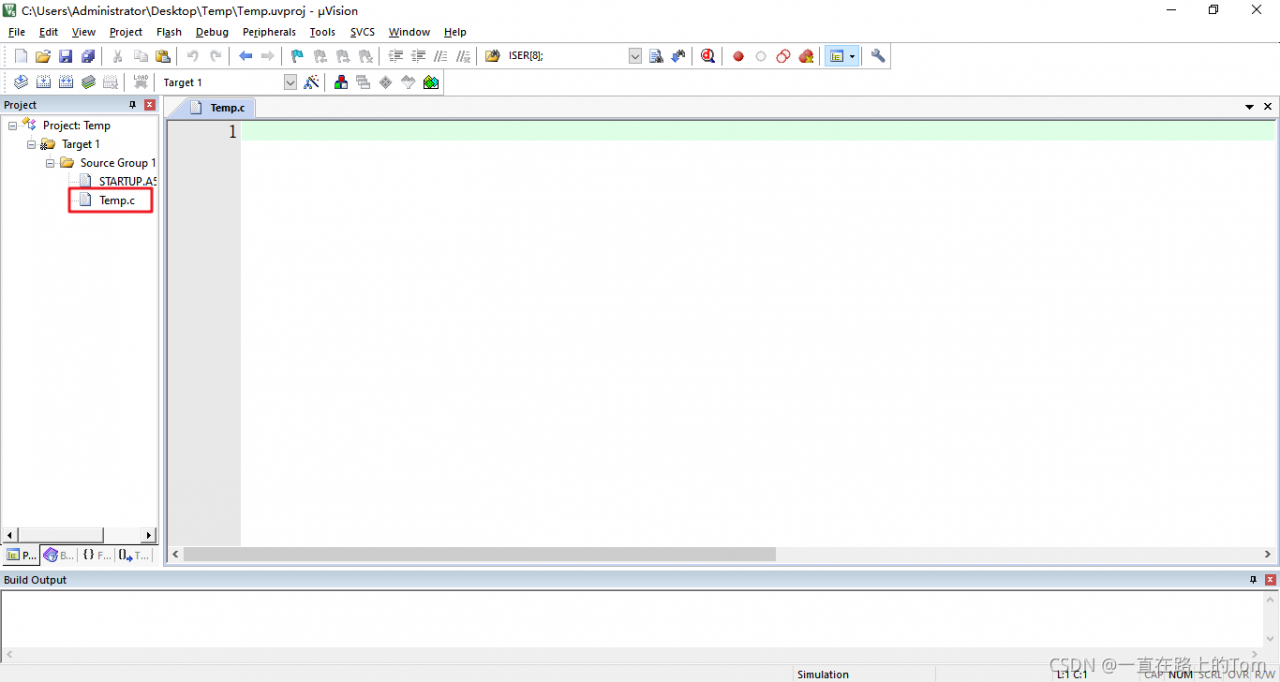
Task: Click Incremental Find binoculars icon
Action: [x=679, y=57]
